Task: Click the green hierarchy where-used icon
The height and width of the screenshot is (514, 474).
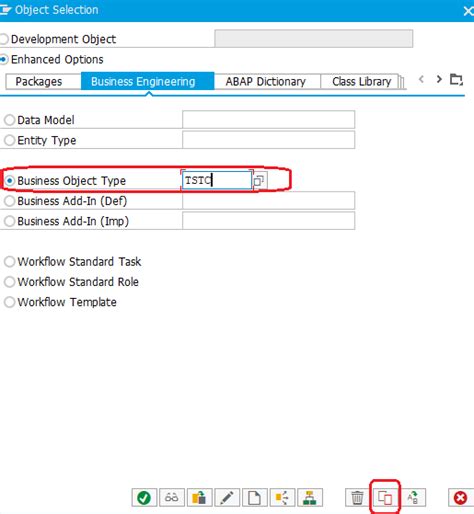Action: pos(310,498)
